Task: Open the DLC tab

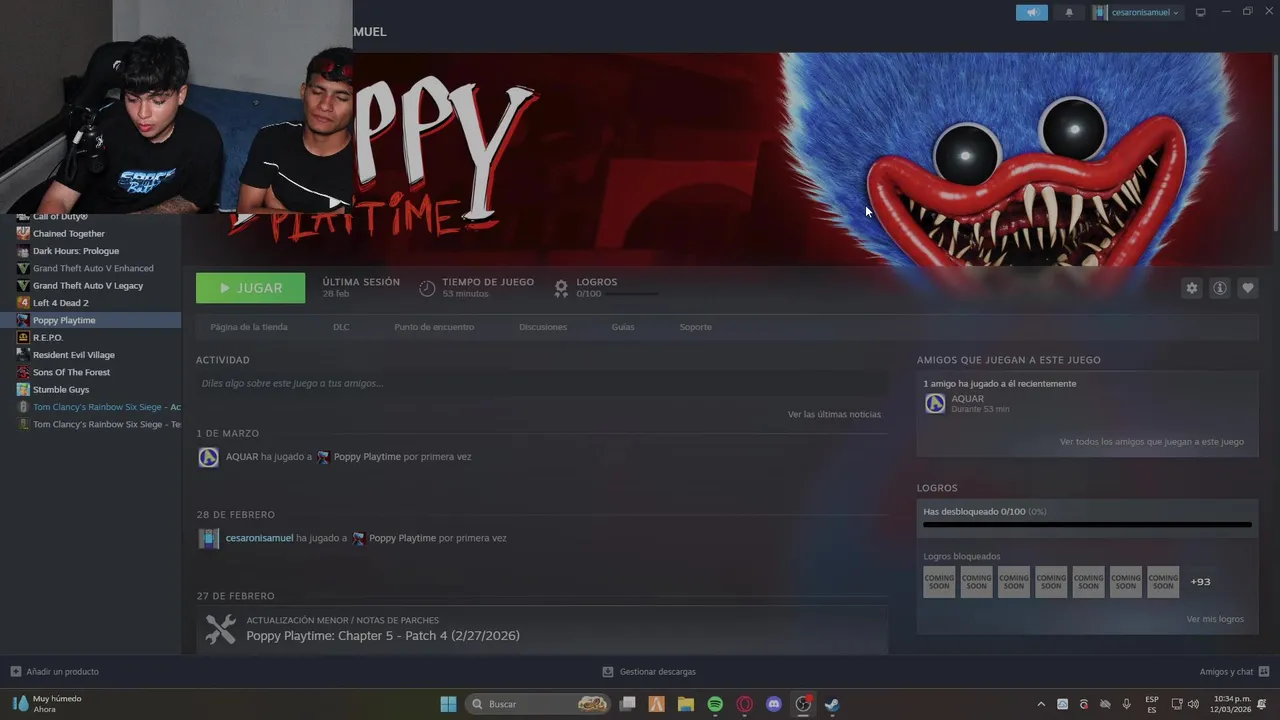Action: 341,327
